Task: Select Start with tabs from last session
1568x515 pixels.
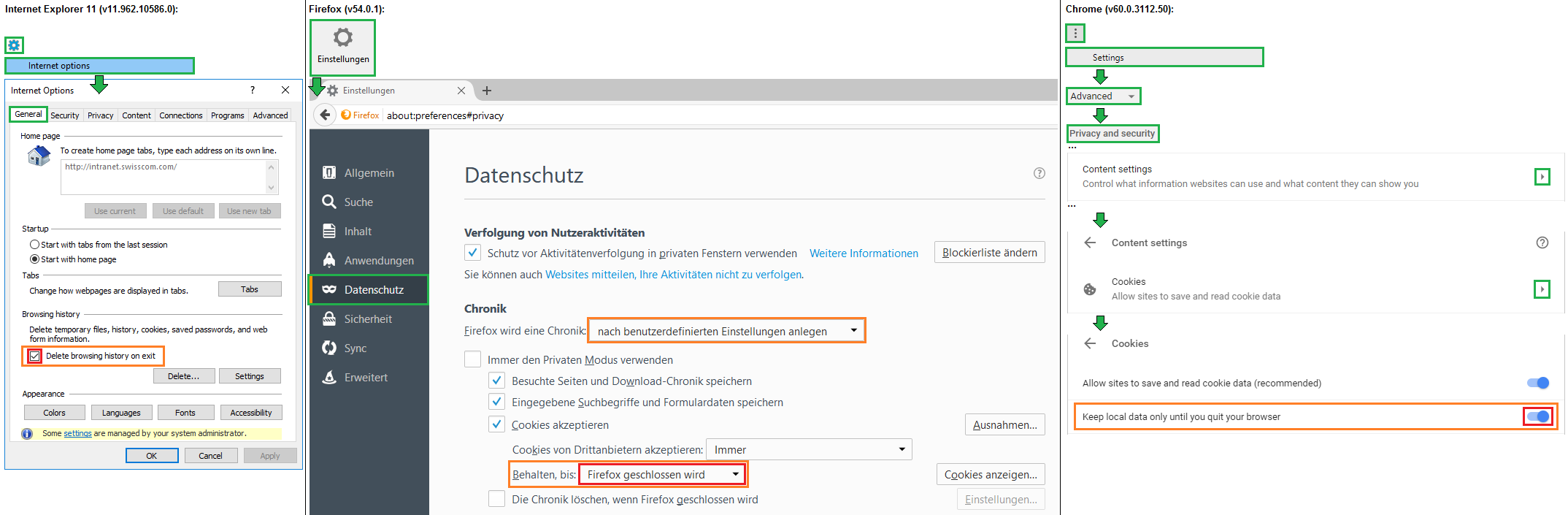Action: pyautogui.click(x=34, y=245)
